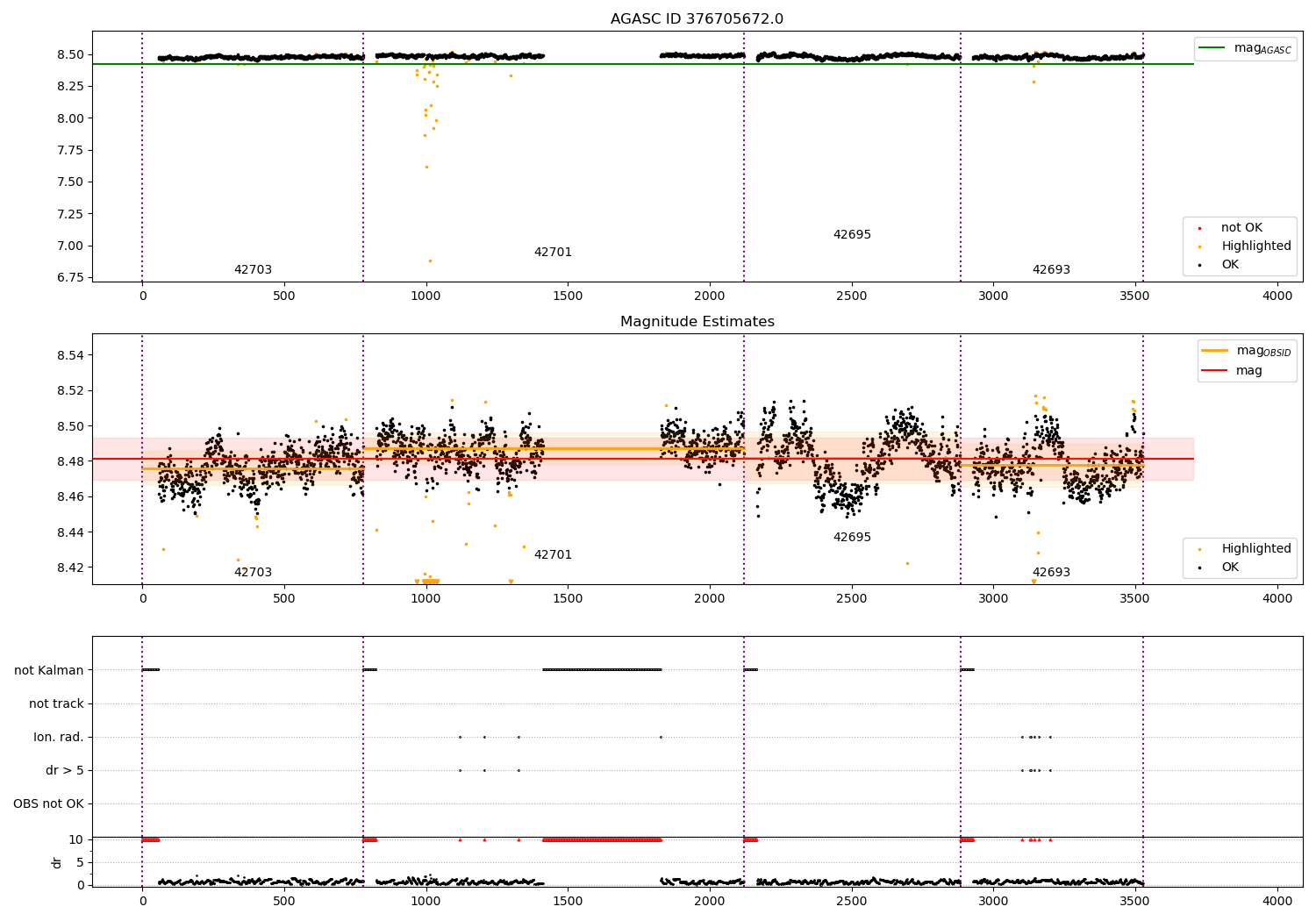This screenshot has width=1316, height=921.
Task: Click the 6.75 y-axis tick label
Action: coord(69,278)
